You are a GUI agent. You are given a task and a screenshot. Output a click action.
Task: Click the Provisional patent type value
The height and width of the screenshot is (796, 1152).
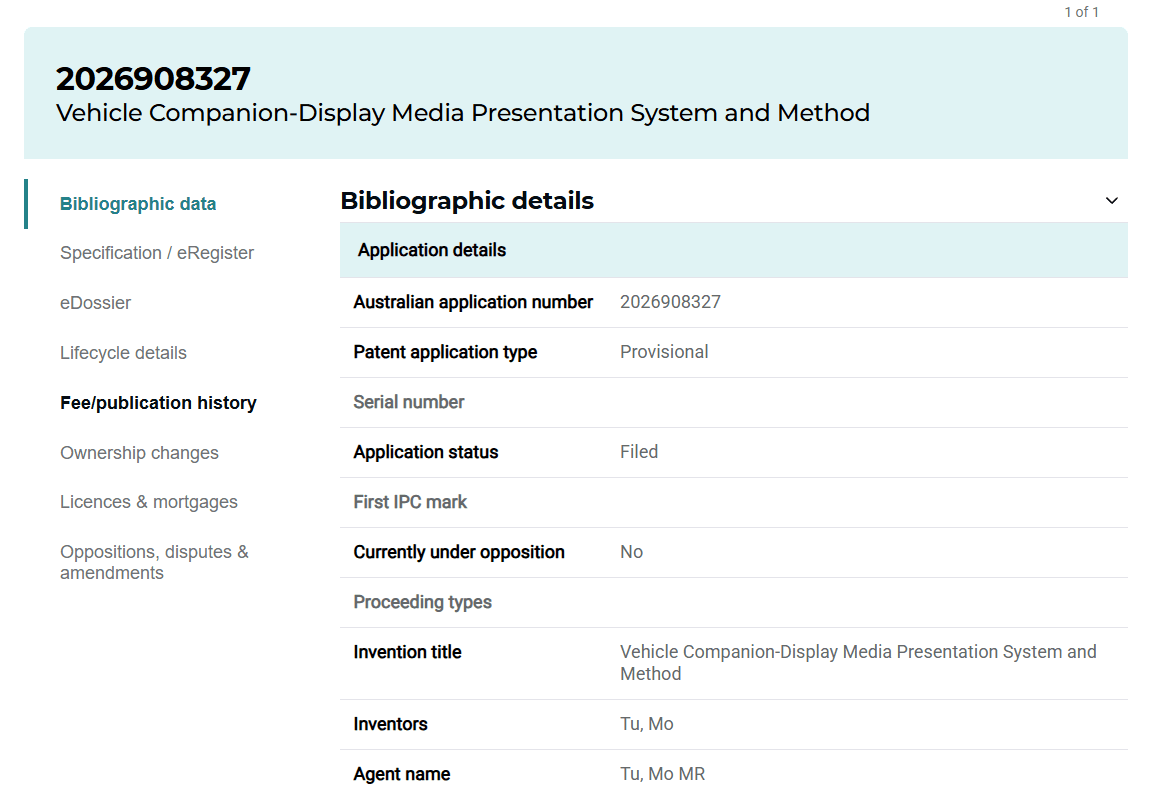(x=664, y=352)
